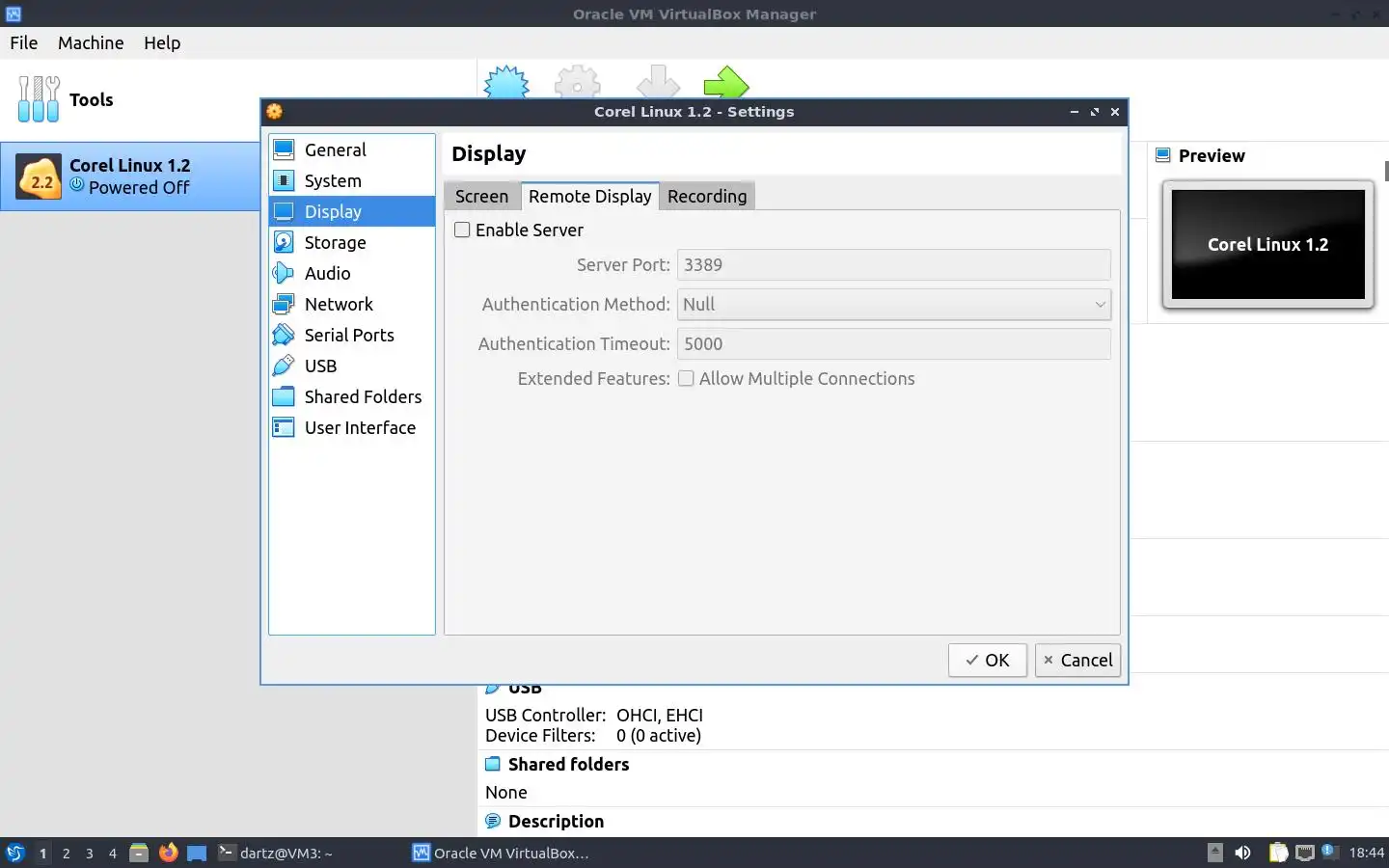The width and height of the screenshot is (1389, 868).
Task: Click the Description section icon
Action: (493, 821)
